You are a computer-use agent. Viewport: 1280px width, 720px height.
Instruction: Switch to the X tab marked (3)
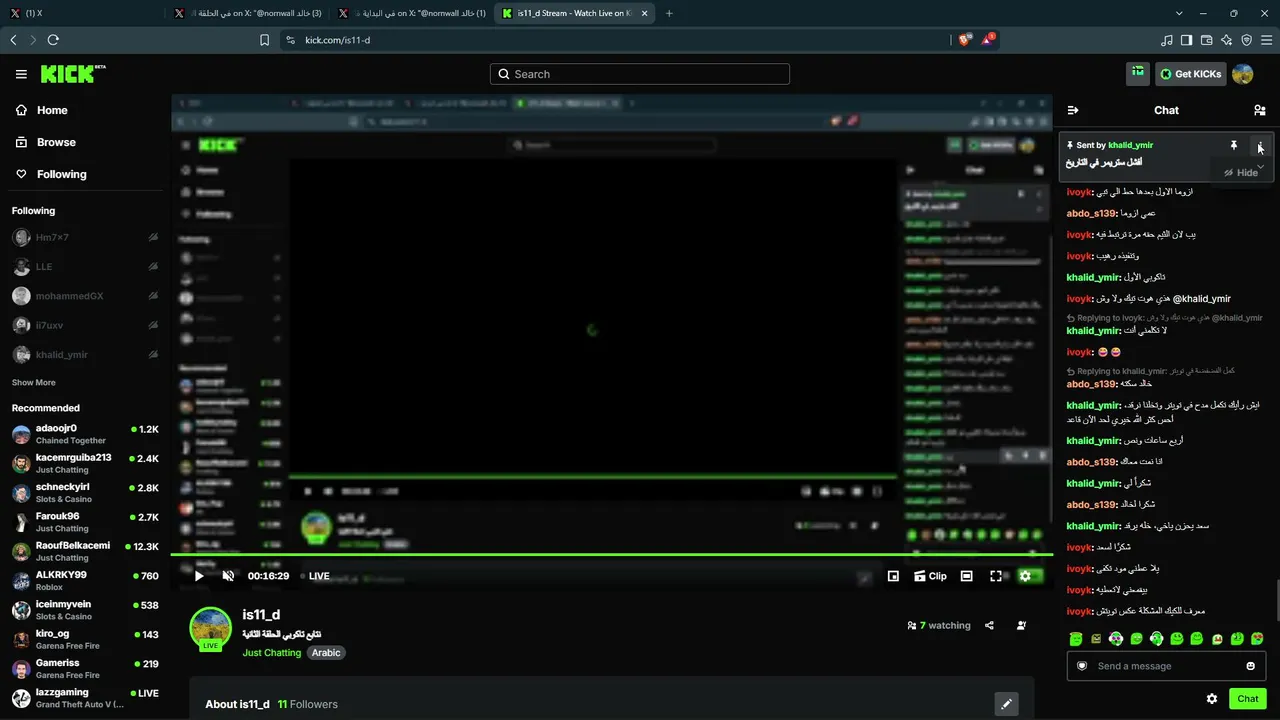[248, 13]
